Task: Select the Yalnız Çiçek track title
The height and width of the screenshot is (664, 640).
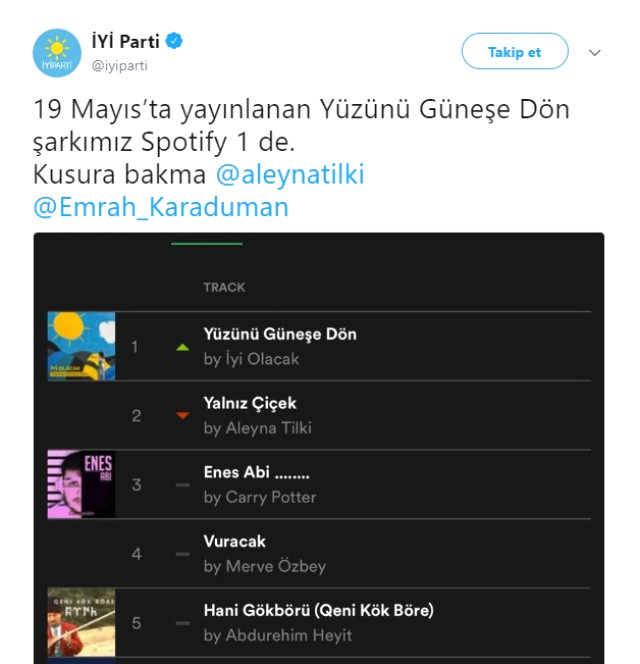Action: point(250,404)
